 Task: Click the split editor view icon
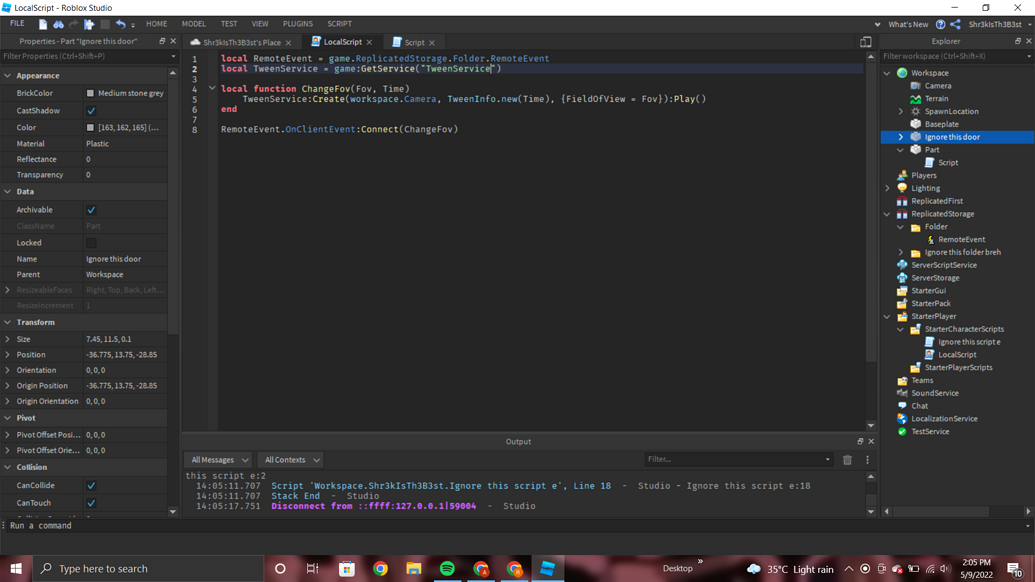tap(865, 42)
